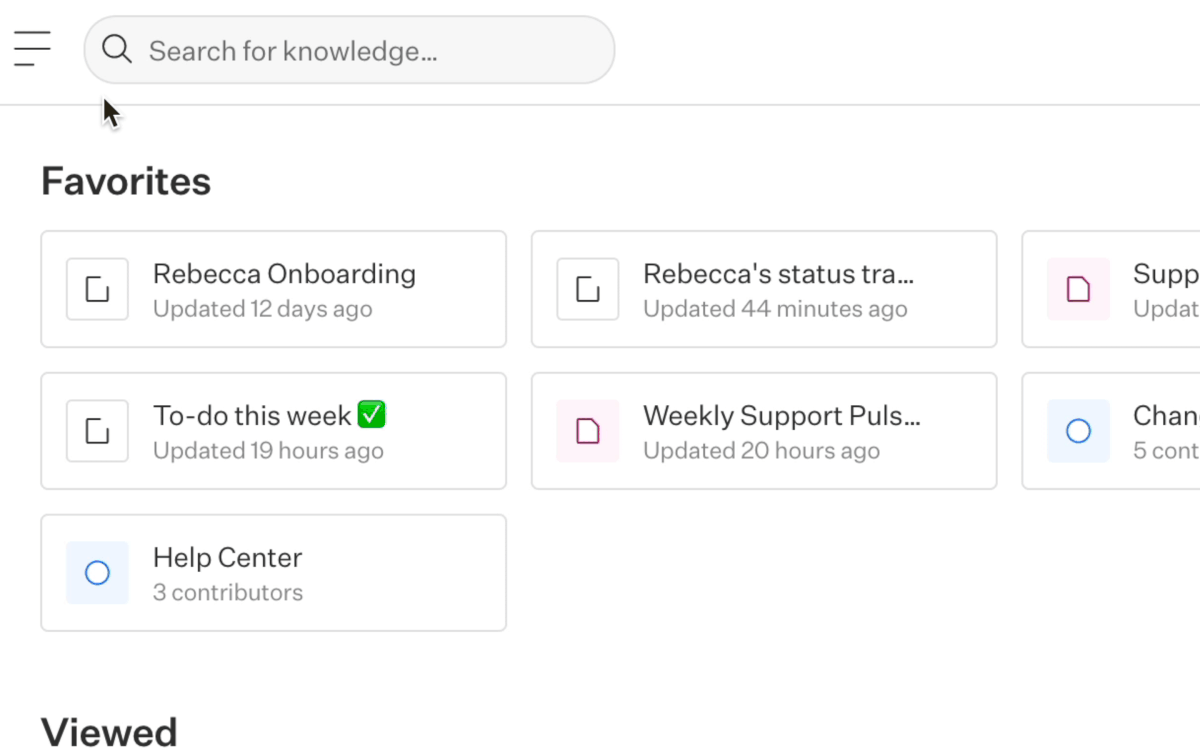Screen dimensions: 1200x750
Task: Click the Viewed section heading
Action: point(109,732)
